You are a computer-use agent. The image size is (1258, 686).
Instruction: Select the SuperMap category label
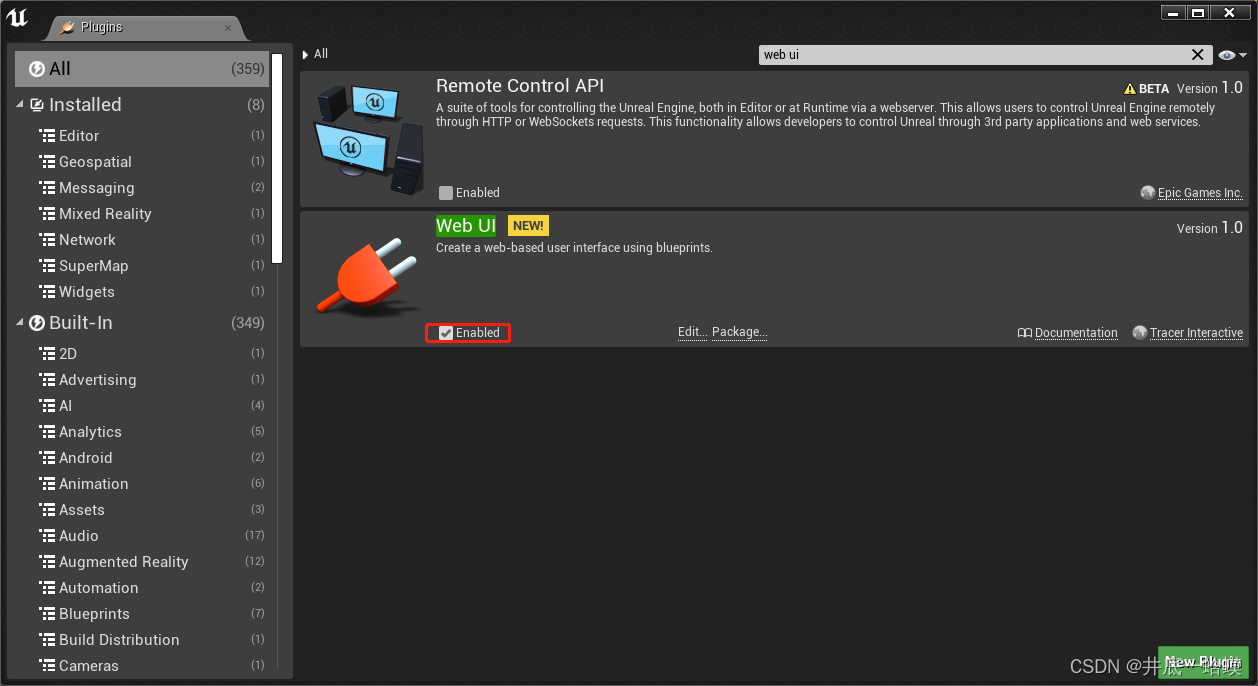[x=93, y=266]
